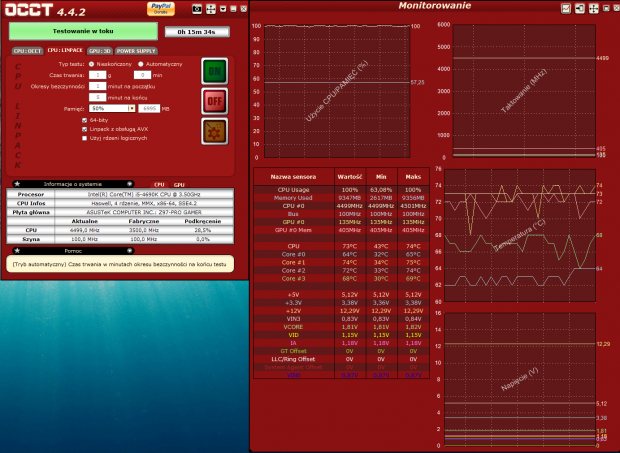
Task: Enable Użyj rdzeni logicznych checkbox
Action: 85,138
